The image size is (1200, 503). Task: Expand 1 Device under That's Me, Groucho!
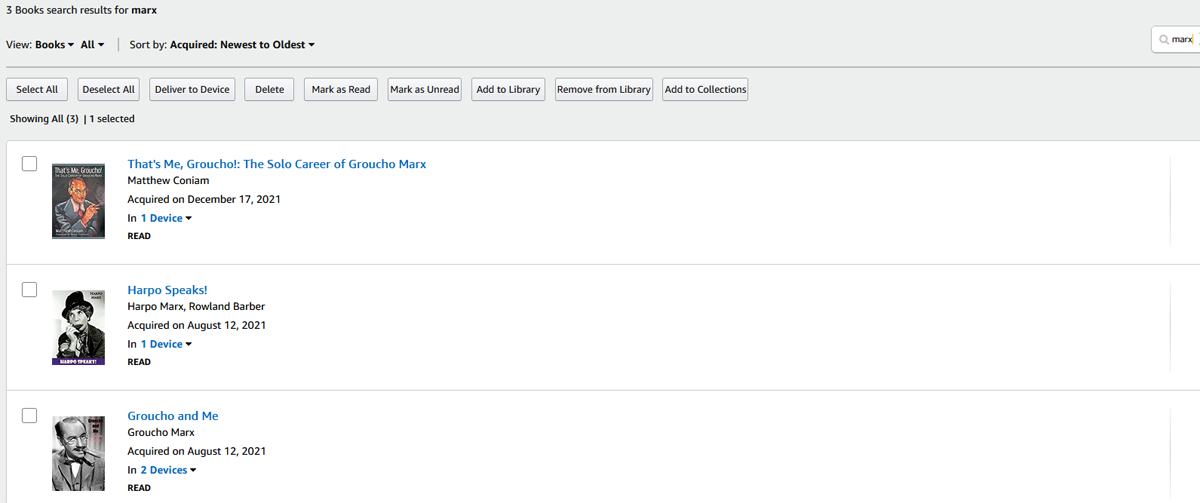pos(166,218)
